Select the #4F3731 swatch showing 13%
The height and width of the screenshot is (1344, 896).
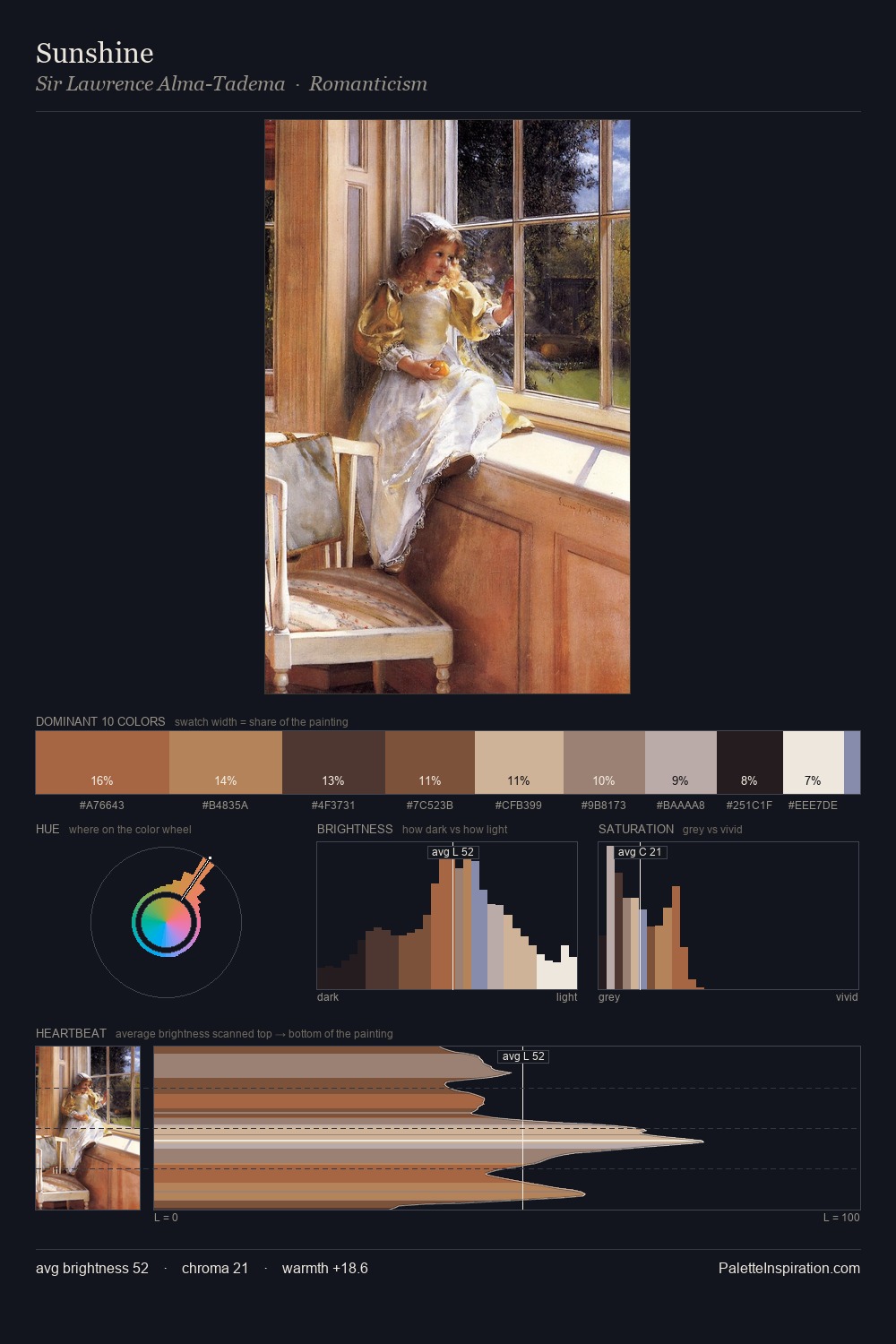pos(333,762)
